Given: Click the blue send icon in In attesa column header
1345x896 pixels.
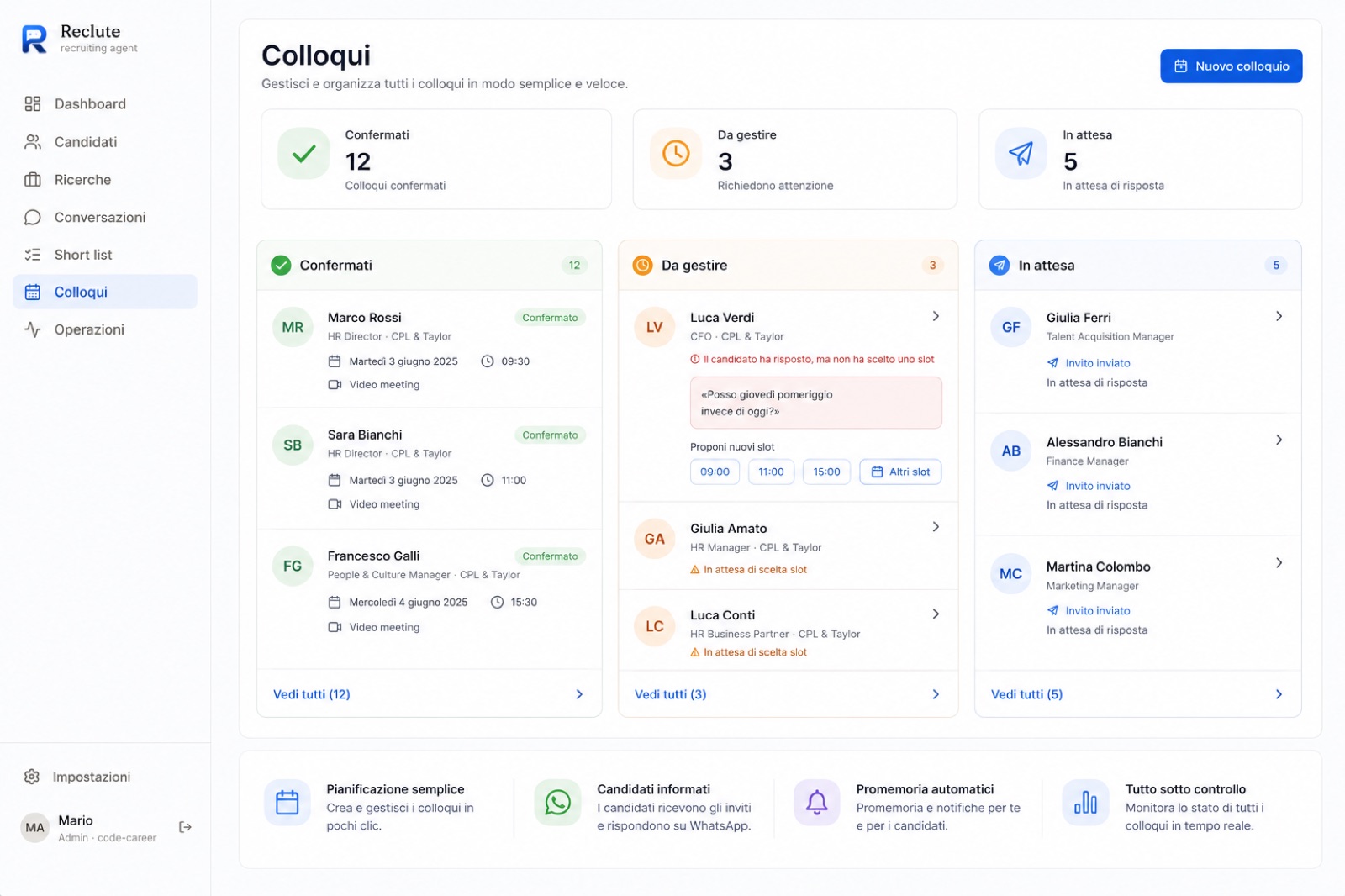Looking at the screenshot, I should [x=999, y=266].
